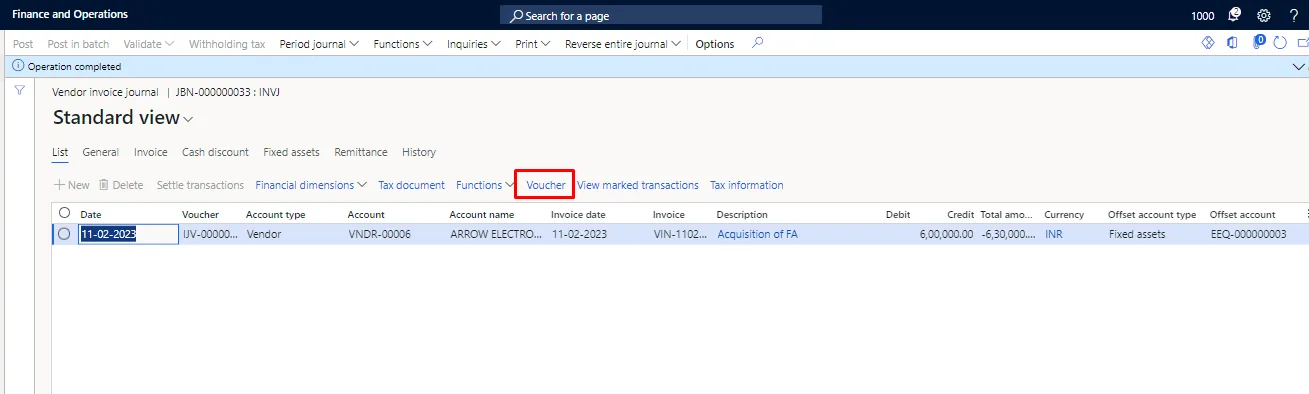This screenshot has height=394, width=1309.
Task: Sort by the Account name column header
Action: pos(482,214)
